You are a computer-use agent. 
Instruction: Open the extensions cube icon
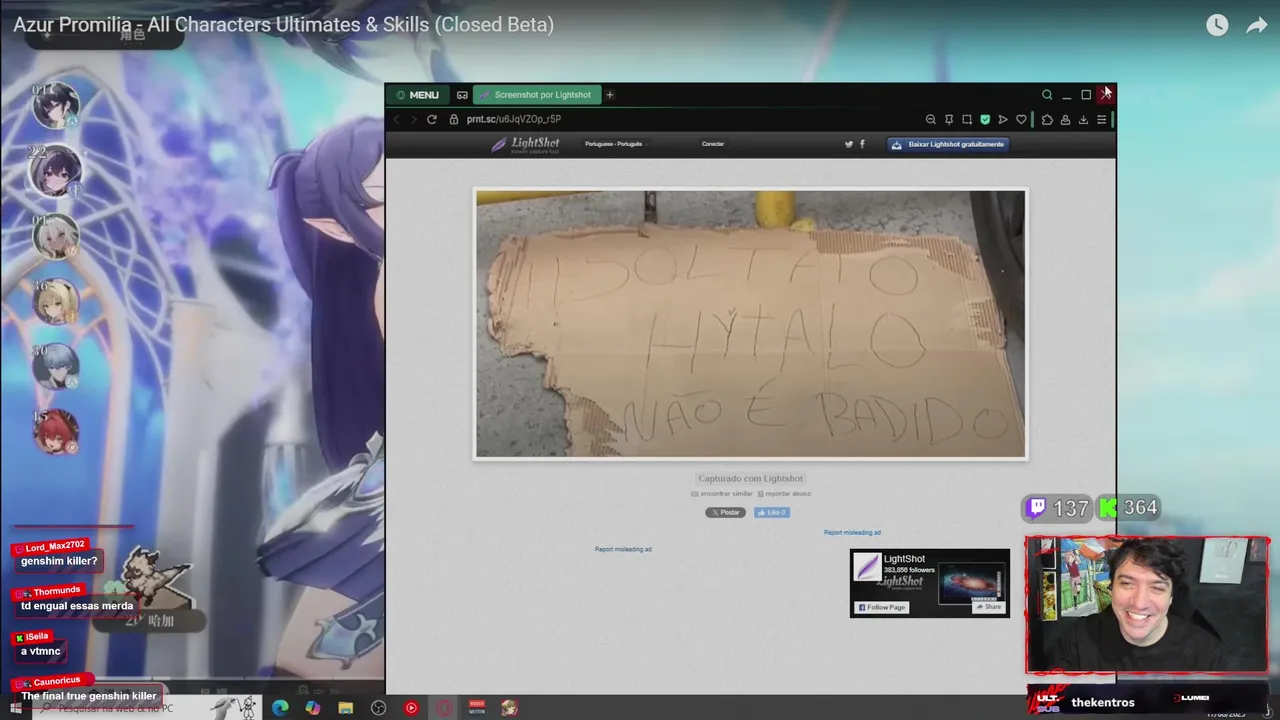1047,120
